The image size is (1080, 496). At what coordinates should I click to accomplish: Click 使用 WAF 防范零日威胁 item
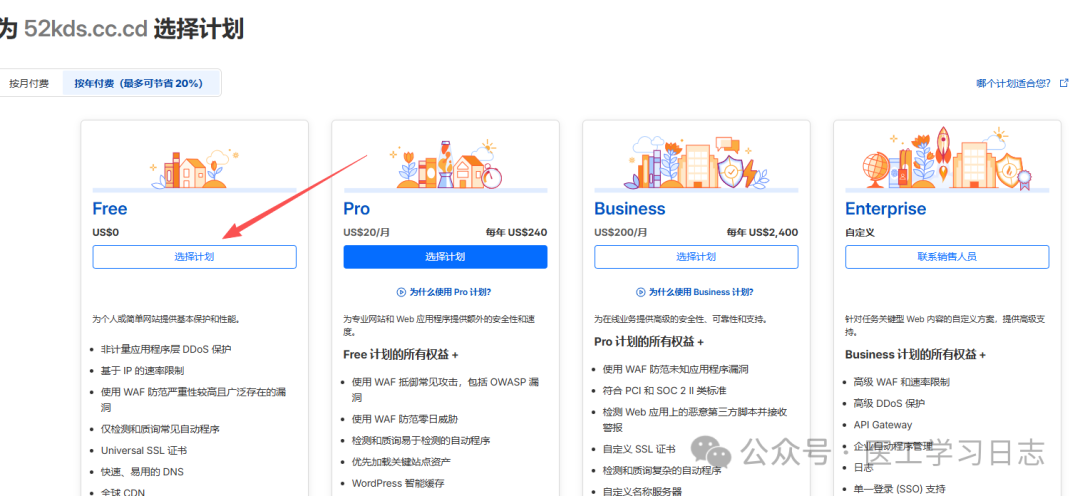click(405, 419)
